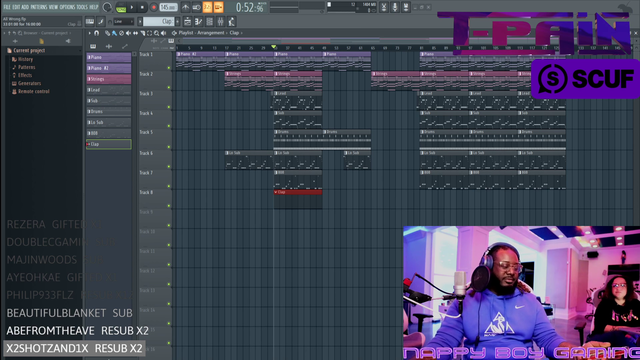Open the Browser/plugin picker running-man icon
The image size is (640, 360).
(231, 22)
